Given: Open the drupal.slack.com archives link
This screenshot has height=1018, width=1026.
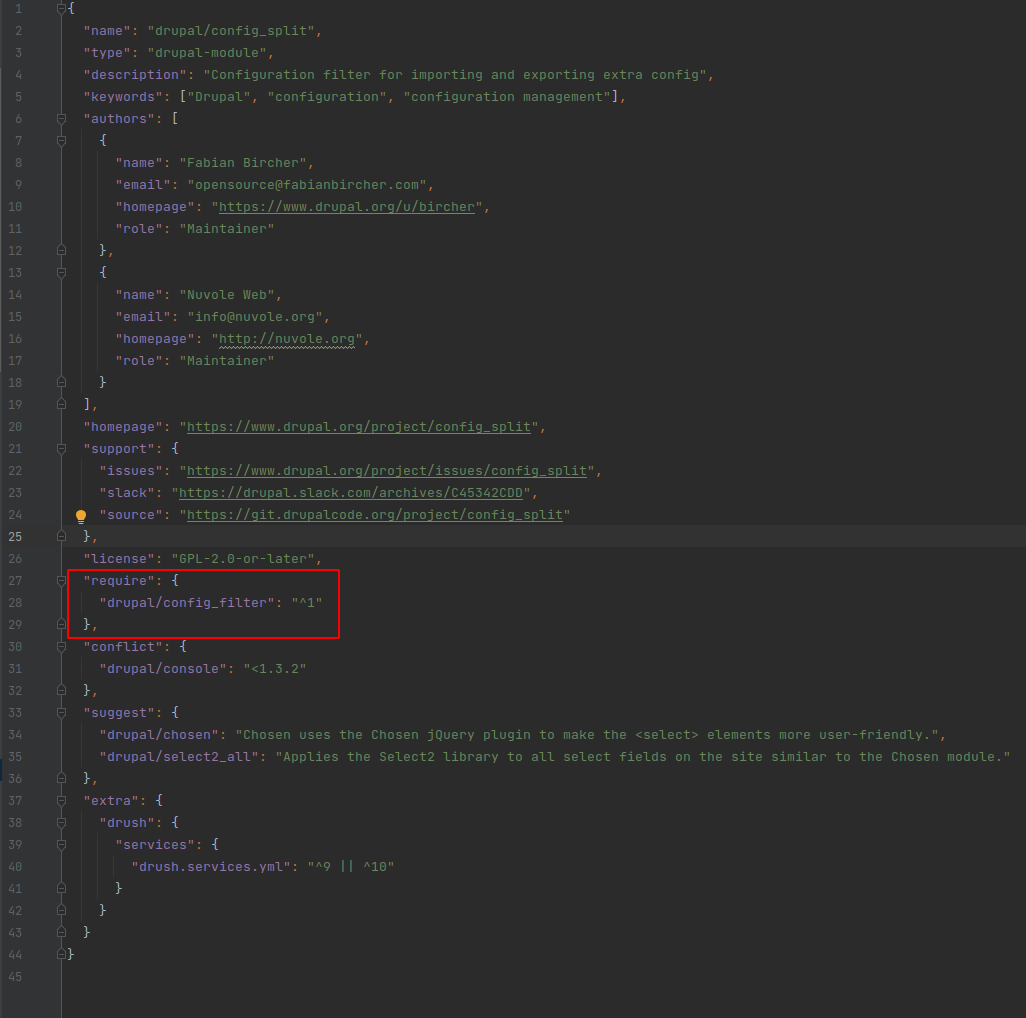Looking at the screenshot, I should click(x=351, y=493).
